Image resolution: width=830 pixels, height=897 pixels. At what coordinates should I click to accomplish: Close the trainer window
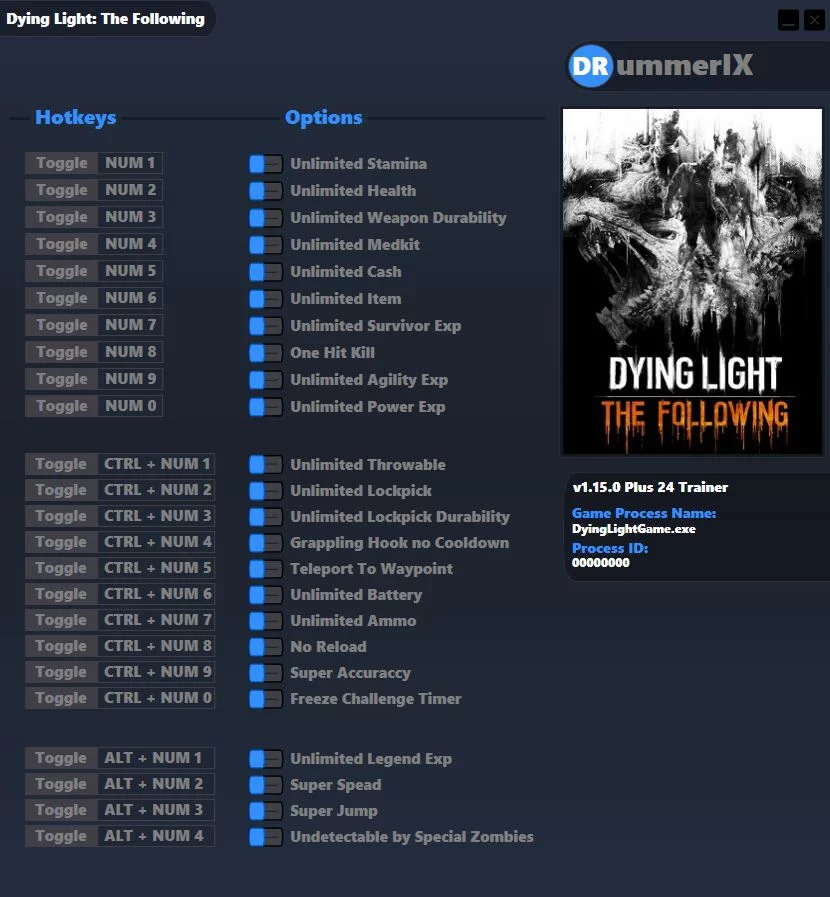[x=814, y=20]
